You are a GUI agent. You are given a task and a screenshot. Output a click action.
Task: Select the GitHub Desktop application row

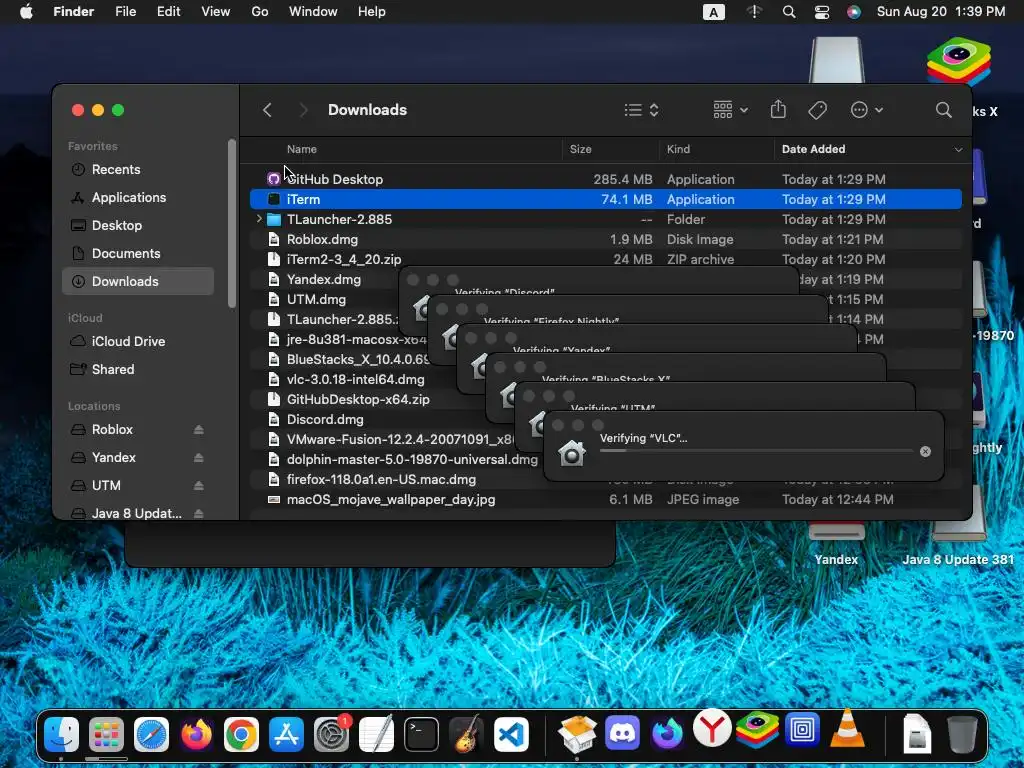point(605,179)
